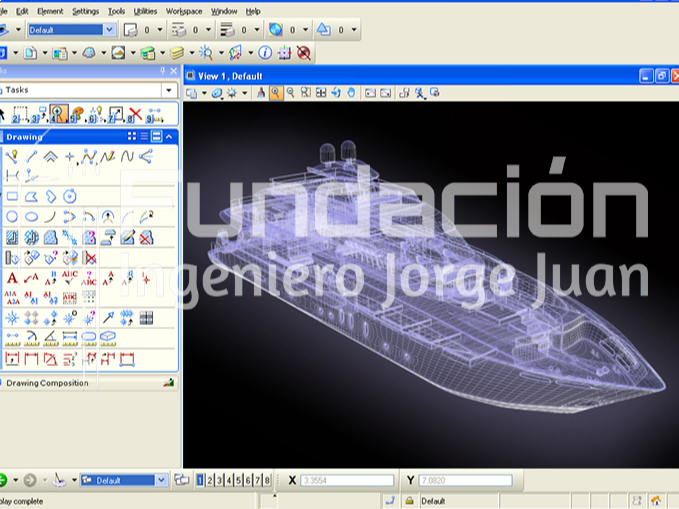Image resolution: width=679 pixels, height=509 pixels.
Task: Toggle view 4 window button
Action: 229,480
